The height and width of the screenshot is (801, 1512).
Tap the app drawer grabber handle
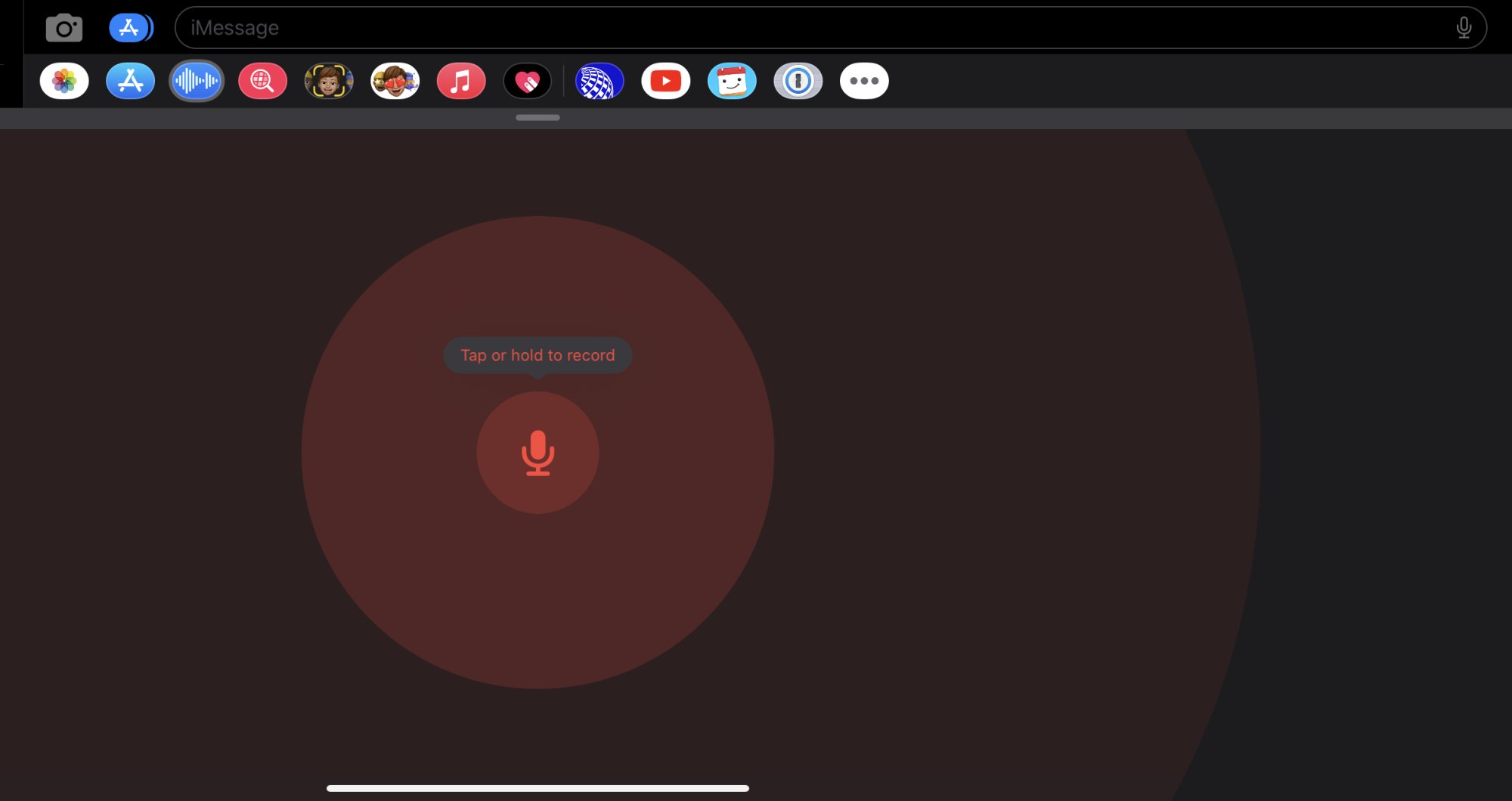tap(538, 118)
